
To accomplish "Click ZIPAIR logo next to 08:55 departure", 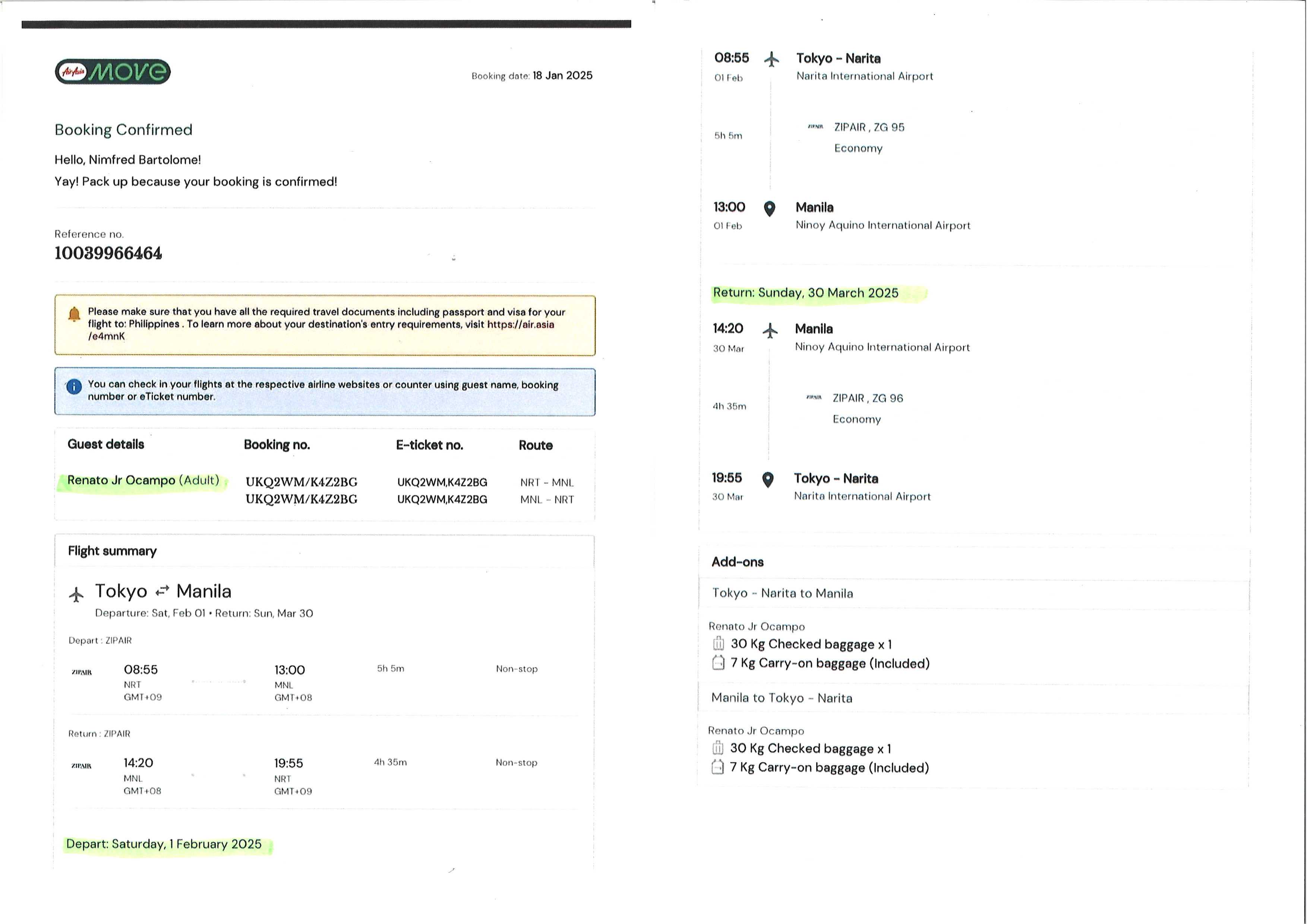I will point(82,673).
